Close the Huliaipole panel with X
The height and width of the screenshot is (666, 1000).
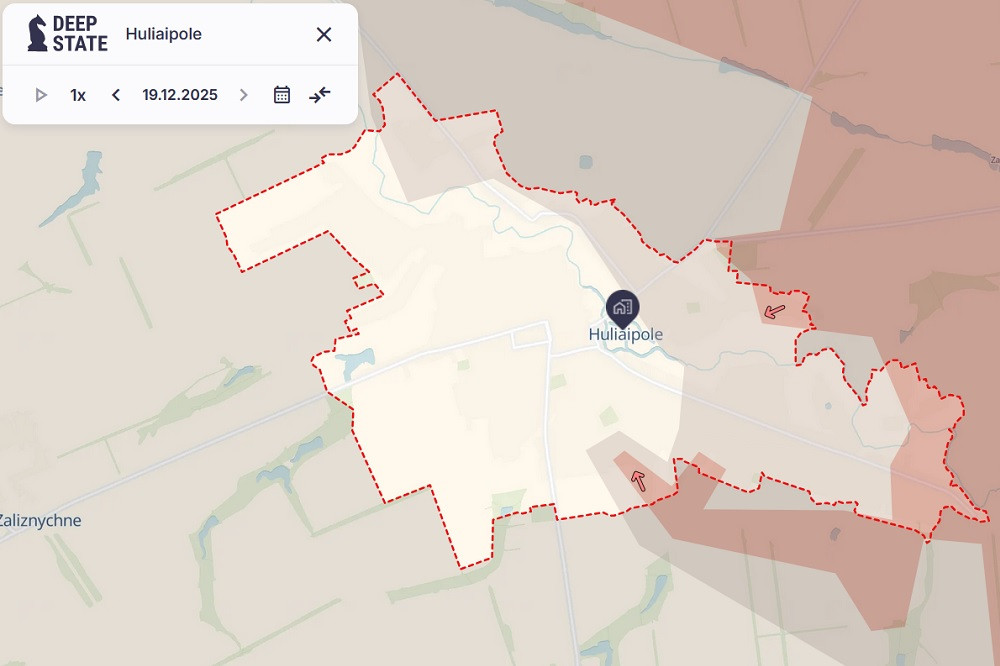pyautogui.click(x=324, y=34)
